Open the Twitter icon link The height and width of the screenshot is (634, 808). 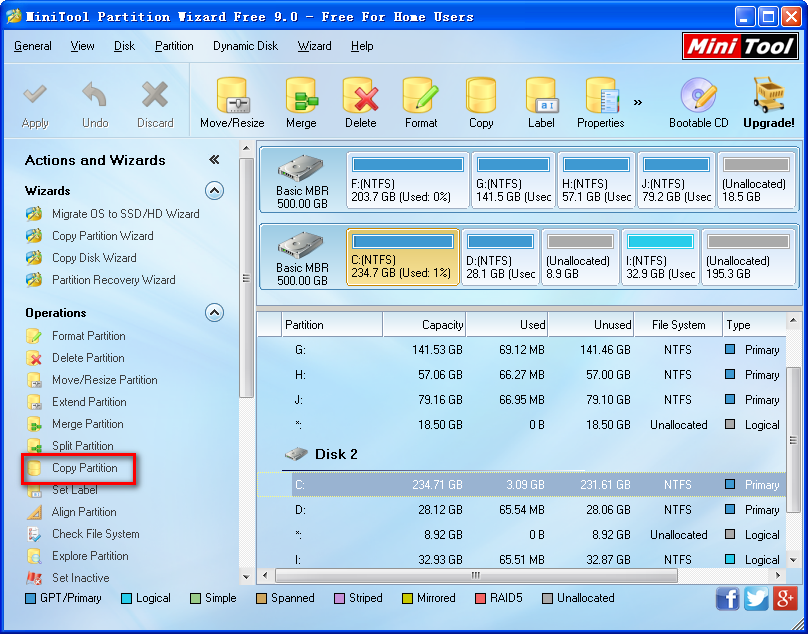click(x=756, y=599)
